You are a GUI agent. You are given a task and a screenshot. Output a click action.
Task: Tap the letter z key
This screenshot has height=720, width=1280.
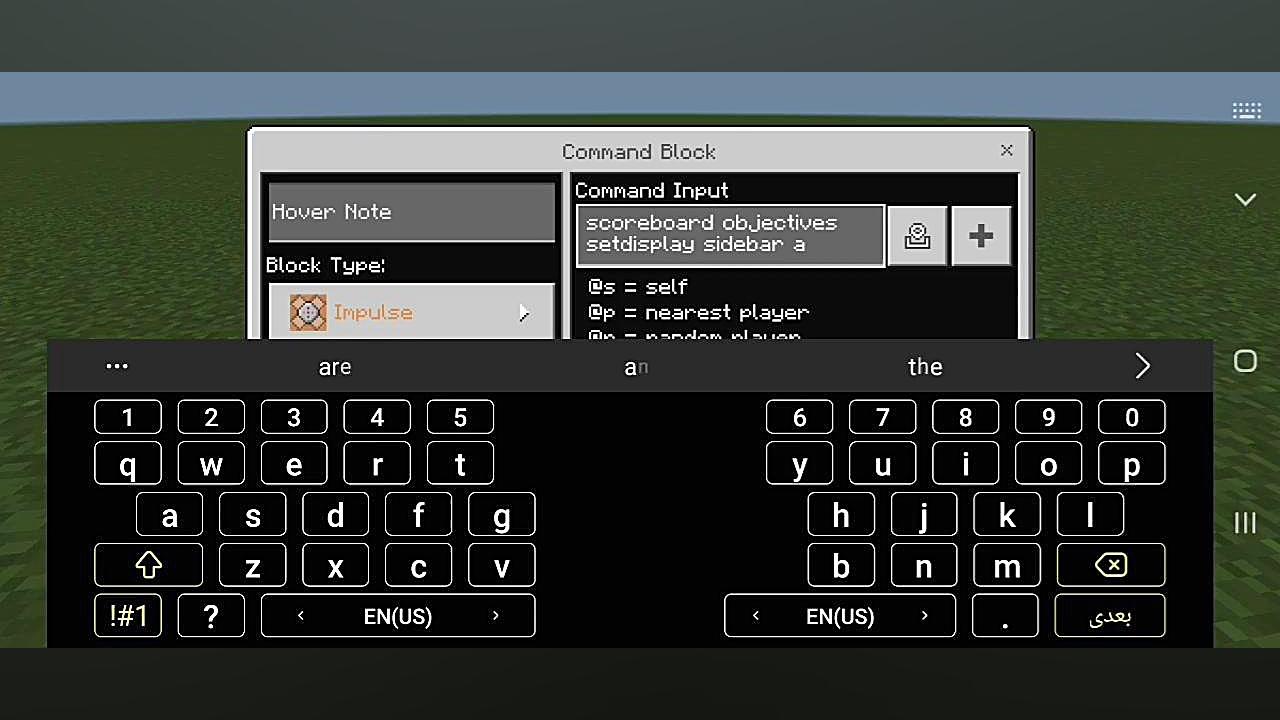coord(252,565)
